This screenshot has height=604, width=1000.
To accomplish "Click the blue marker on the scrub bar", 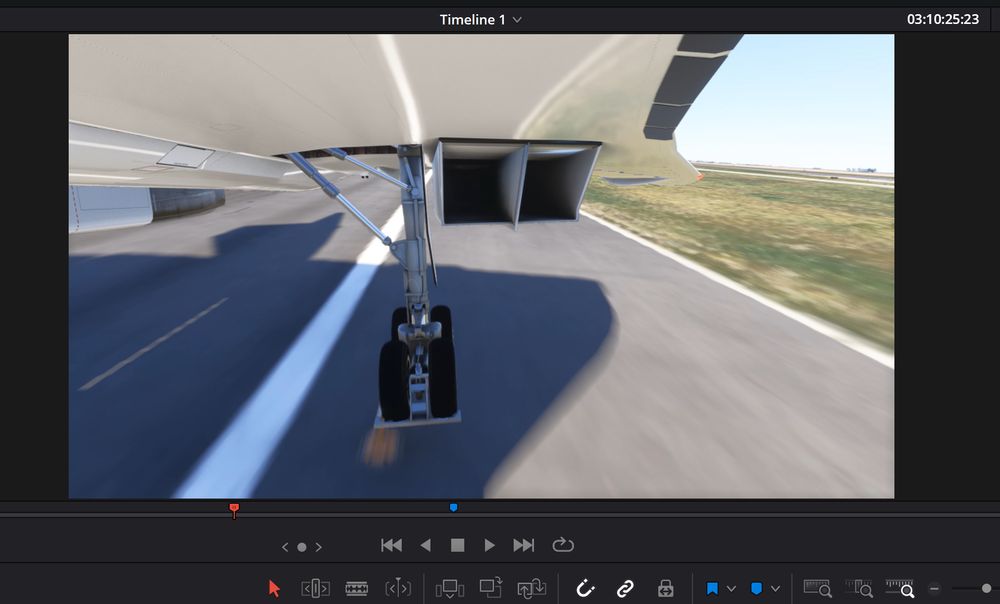I will (x=453, y=508).
